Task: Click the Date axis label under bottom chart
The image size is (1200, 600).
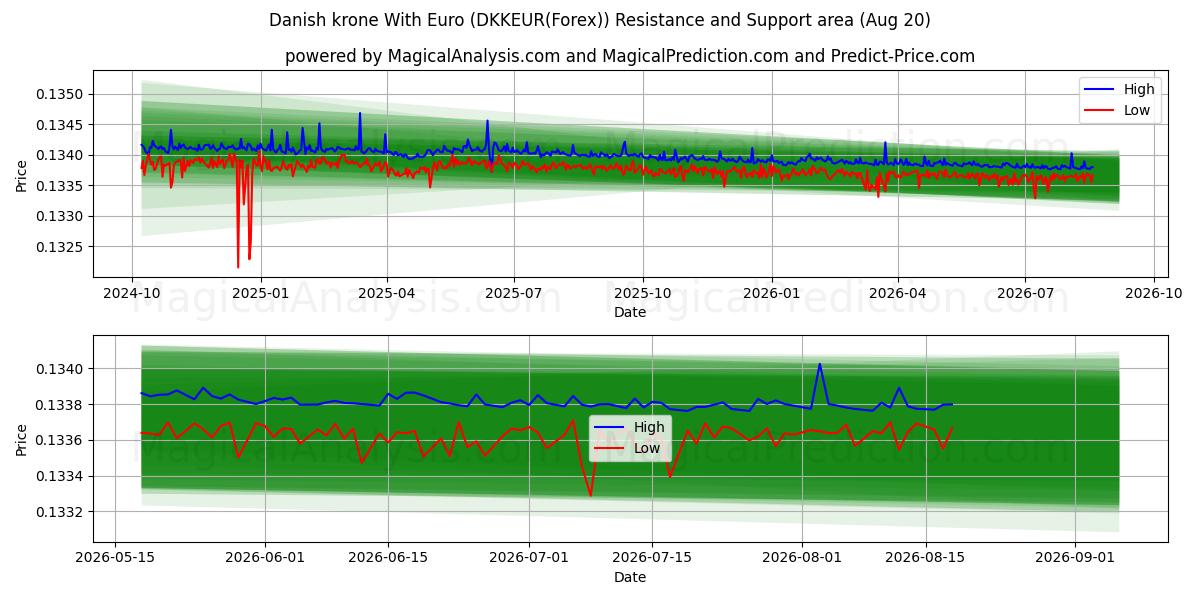Action: coord(630,577)
